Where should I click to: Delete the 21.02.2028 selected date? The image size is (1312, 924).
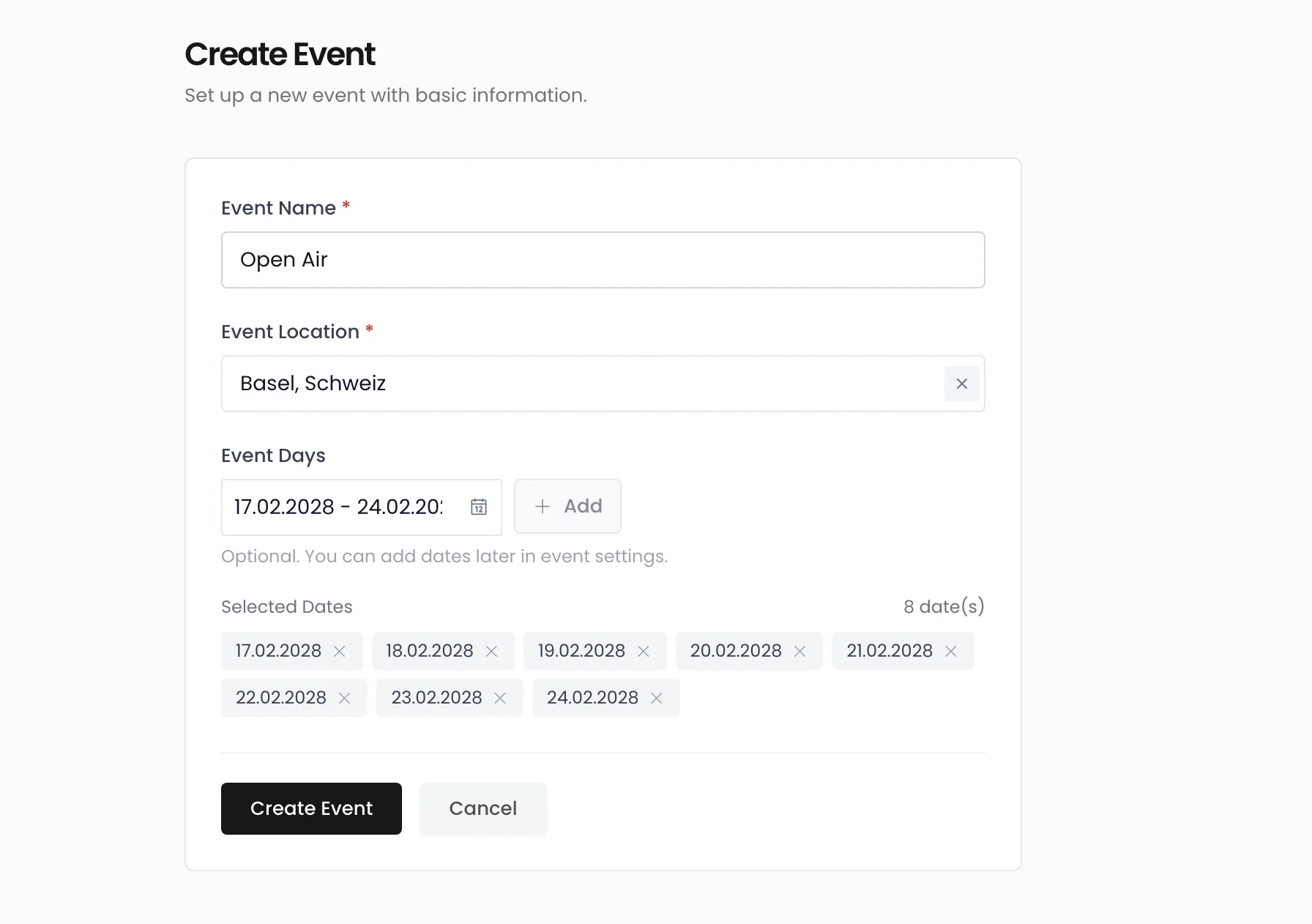pos(951,651)
